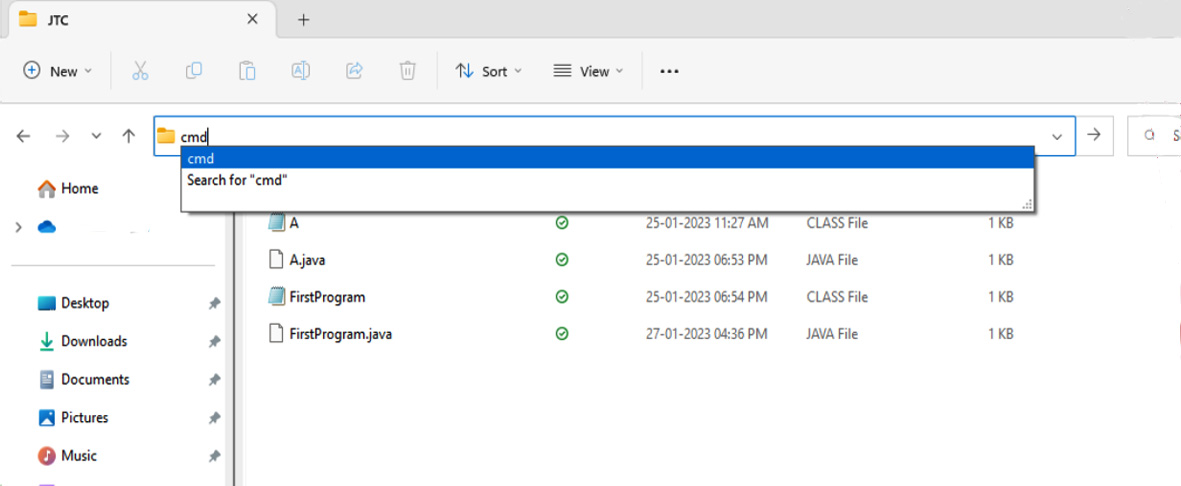Click the Share icon in toolbar
Screen dimensions: 1181x486
pyautogui.click(x=354, y=71)
